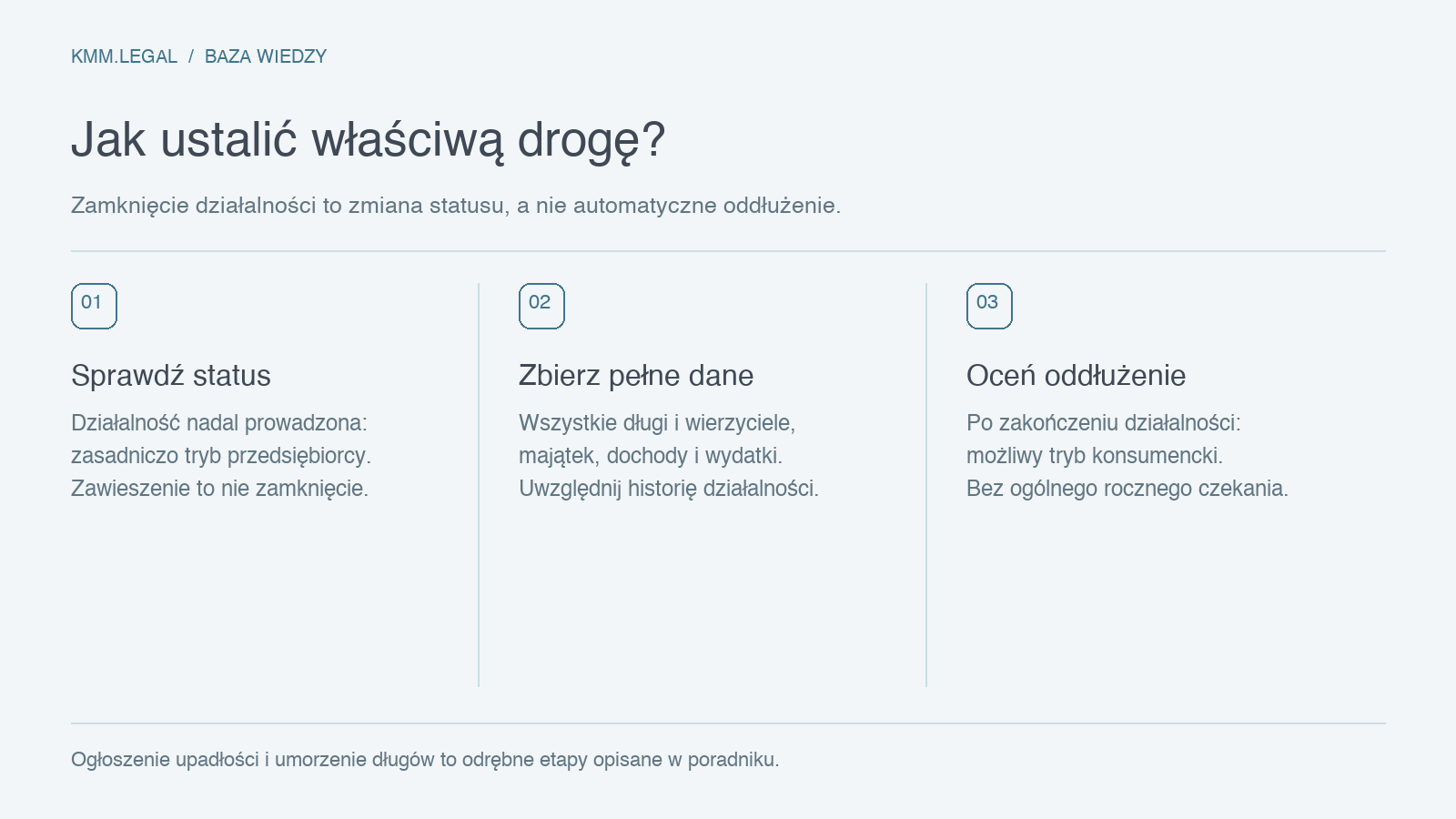The width and height of the screenshot is (1456, 819).
Task: Click the line "możliwy tryb konsumencki."
Action: [1095, 456]
